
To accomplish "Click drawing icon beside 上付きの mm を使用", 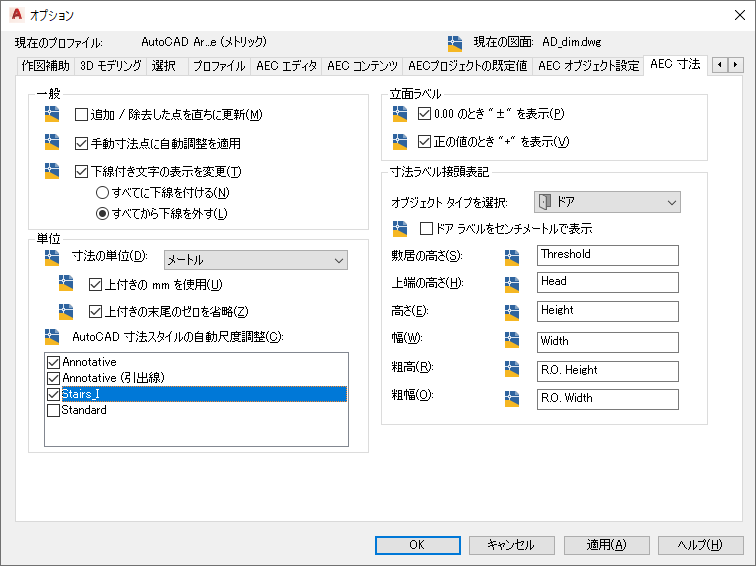I will (66, 283).
